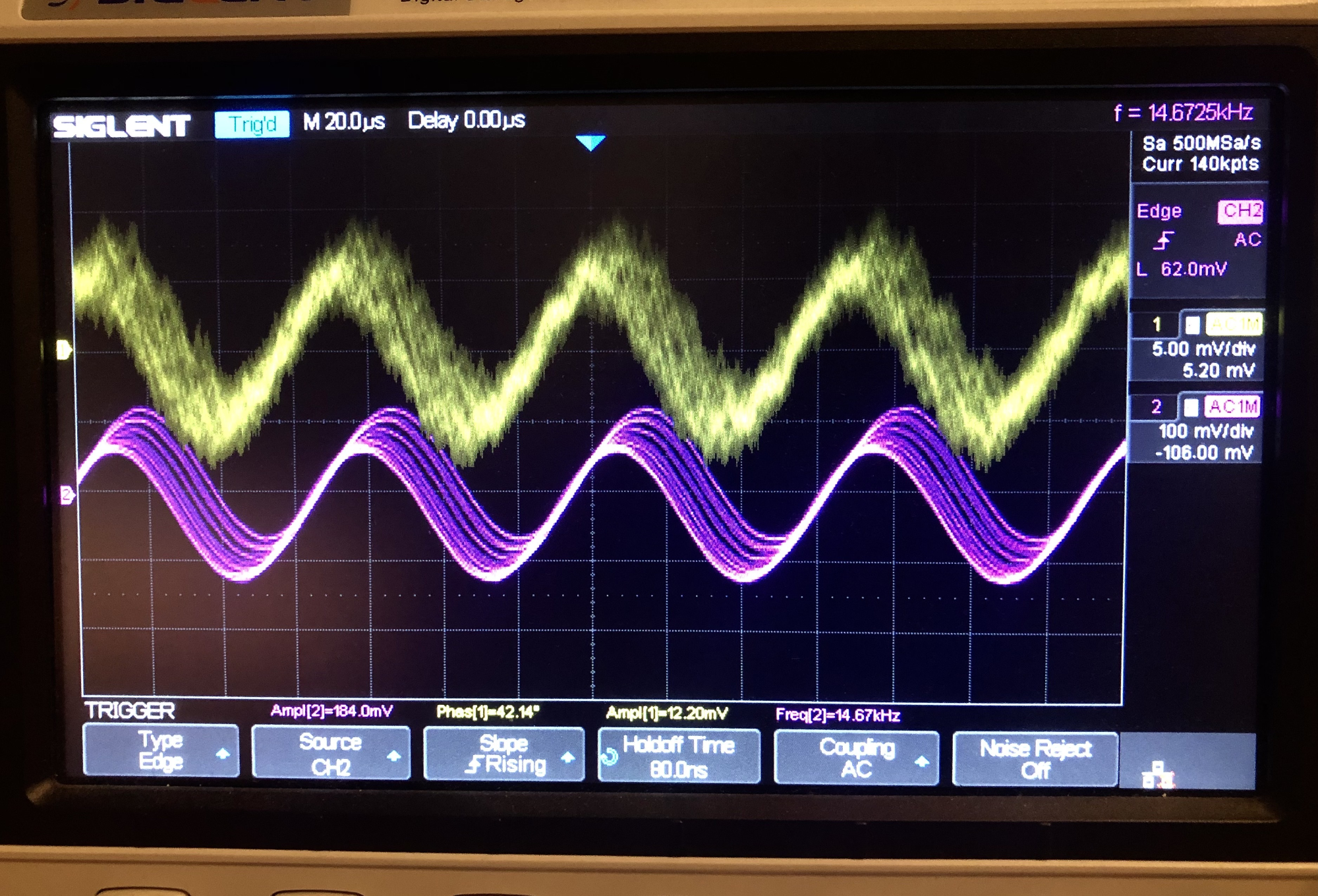Click the cyan trigger position marker
1318x896 pixels.
click(590, 142)
